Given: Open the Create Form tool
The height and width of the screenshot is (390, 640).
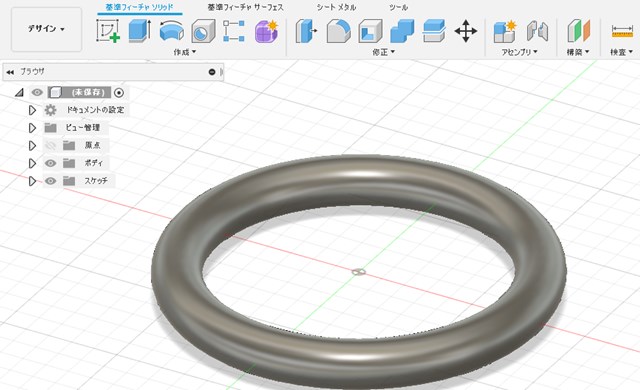Looking at the screenshot, I should [x=267, y=31].
